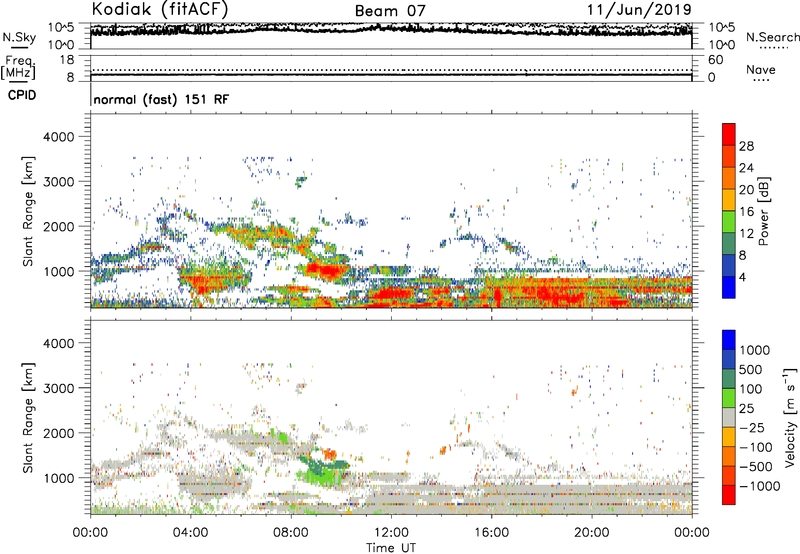
Task: Click the "N.Sky" legend label
Action: [x=19, y=37]
